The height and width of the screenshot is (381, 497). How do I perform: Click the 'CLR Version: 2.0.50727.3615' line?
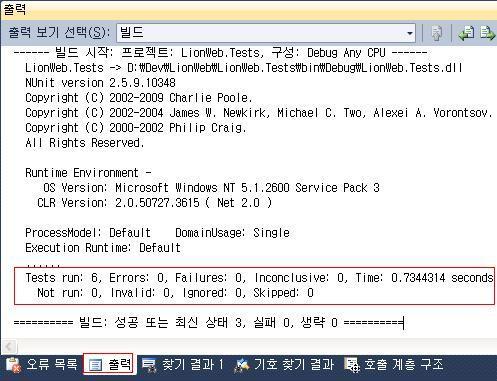point(154,203)
